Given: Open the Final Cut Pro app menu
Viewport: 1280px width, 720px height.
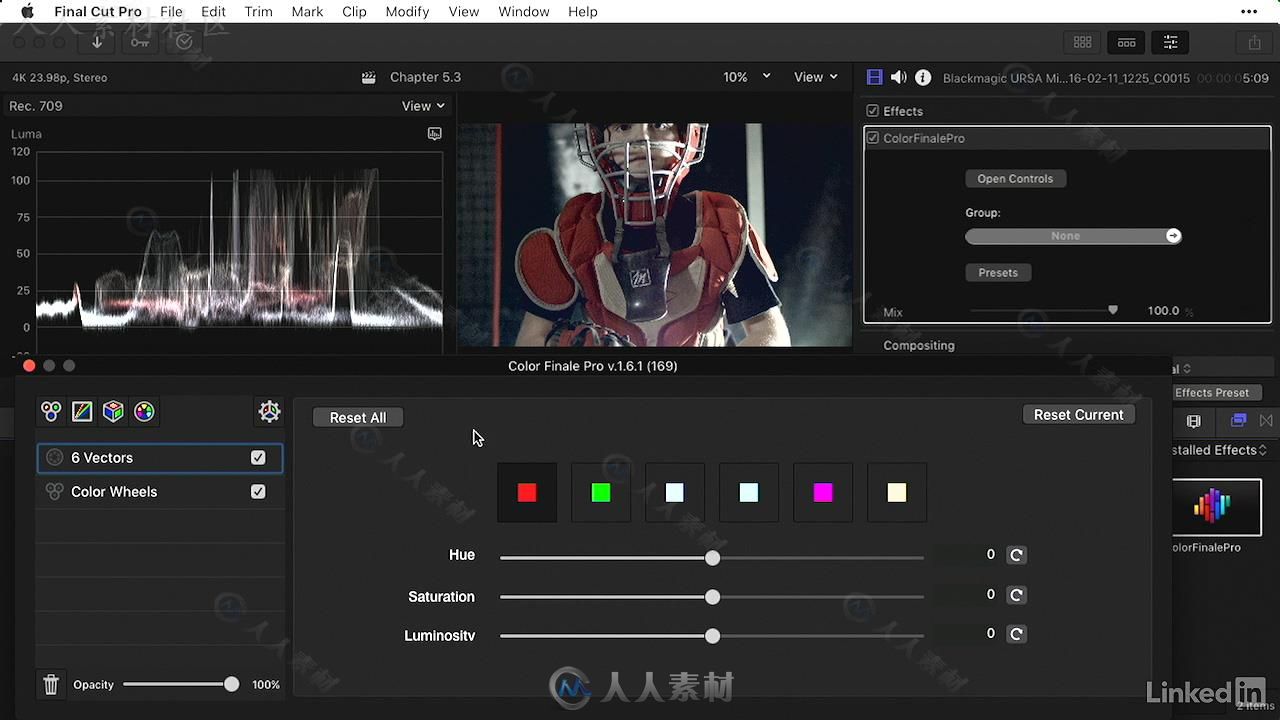Looking at the screenshot, I should (x=98, y=11).
